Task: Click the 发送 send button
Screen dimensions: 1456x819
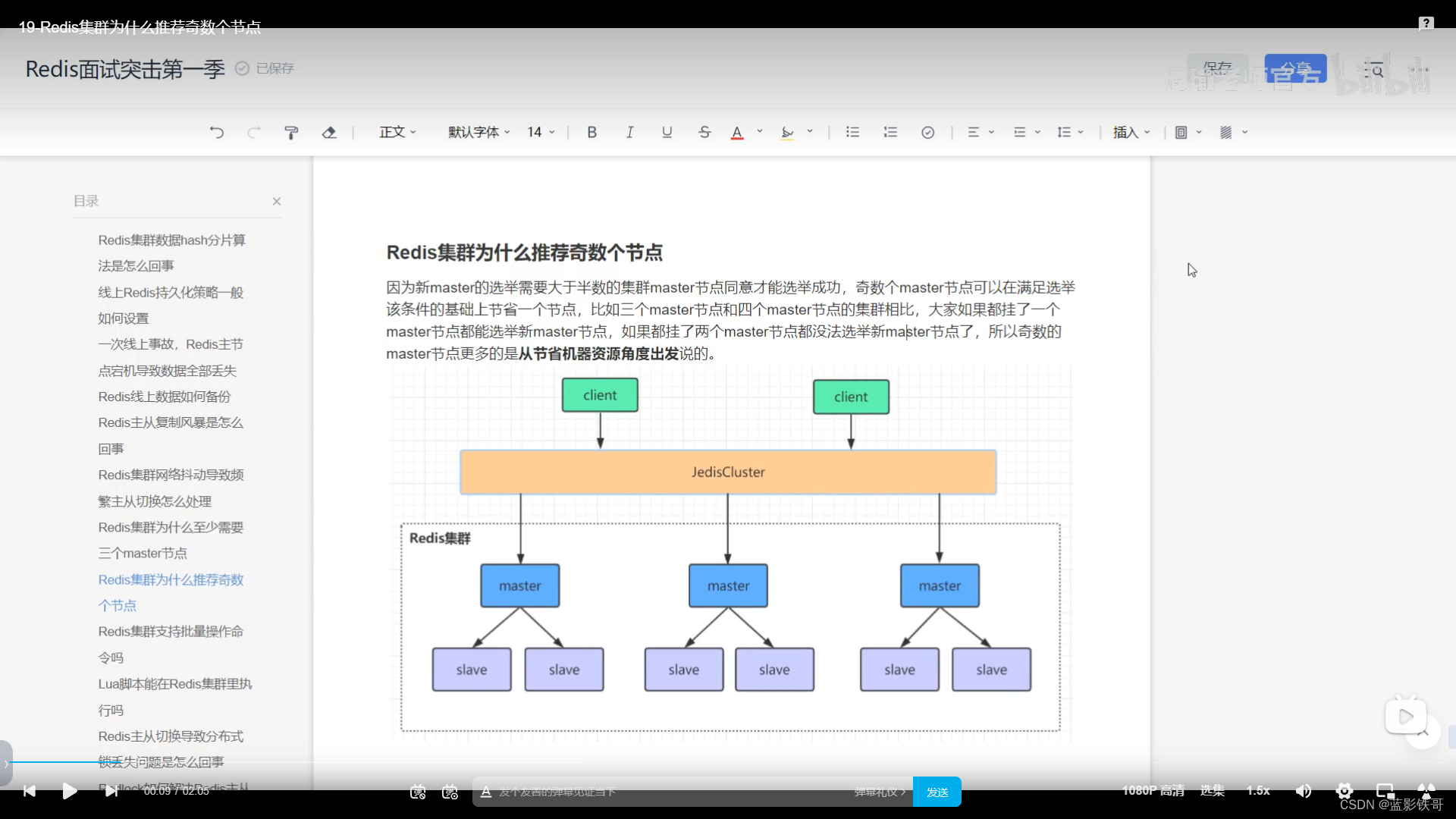Action: 937,792
